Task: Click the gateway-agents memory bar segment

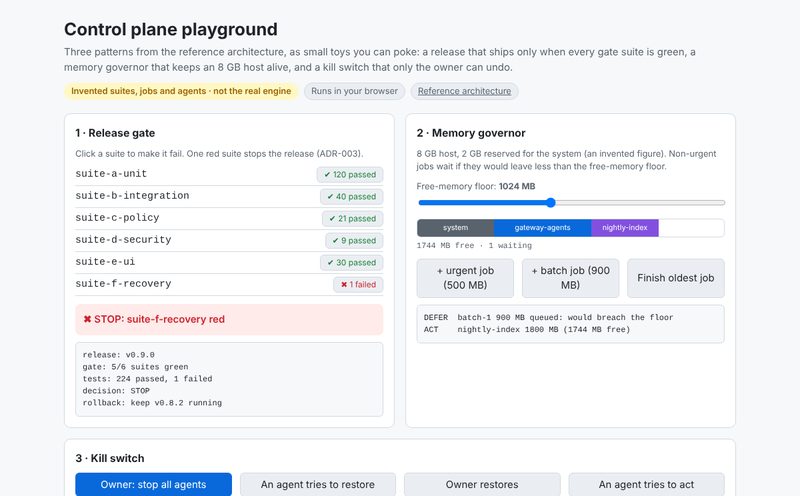Action: tap(542, 228)
